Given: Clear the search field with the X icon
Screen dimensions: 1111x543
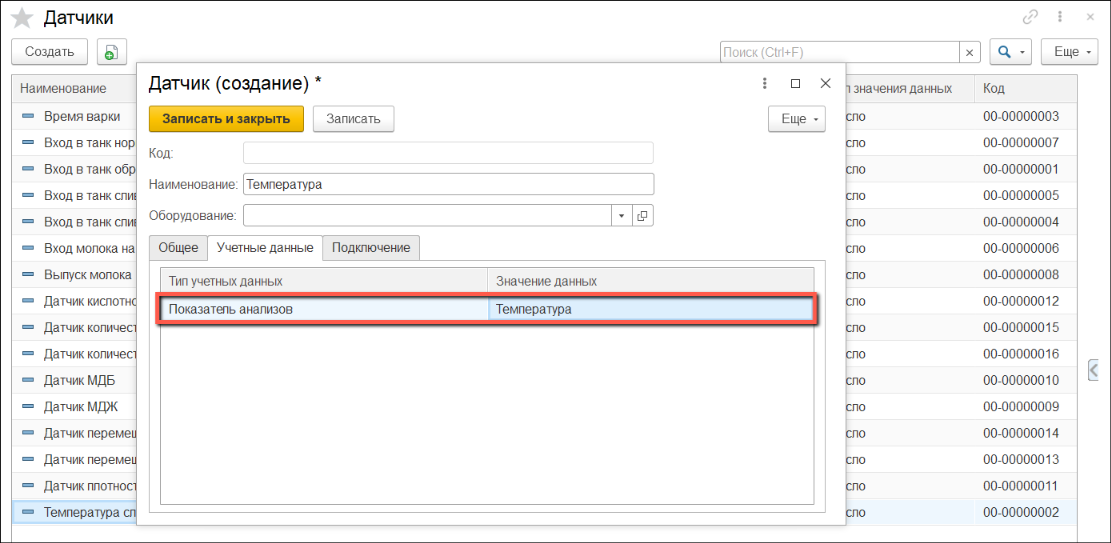Looking at the screenshot, I should pos(969,52).
